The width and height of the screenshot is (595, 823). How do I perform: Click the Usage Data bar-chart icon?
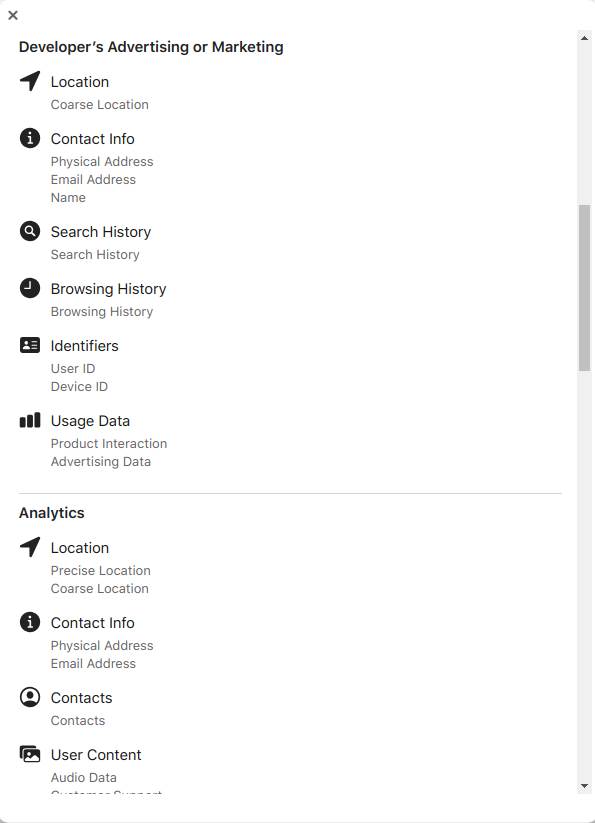[29, 420]
